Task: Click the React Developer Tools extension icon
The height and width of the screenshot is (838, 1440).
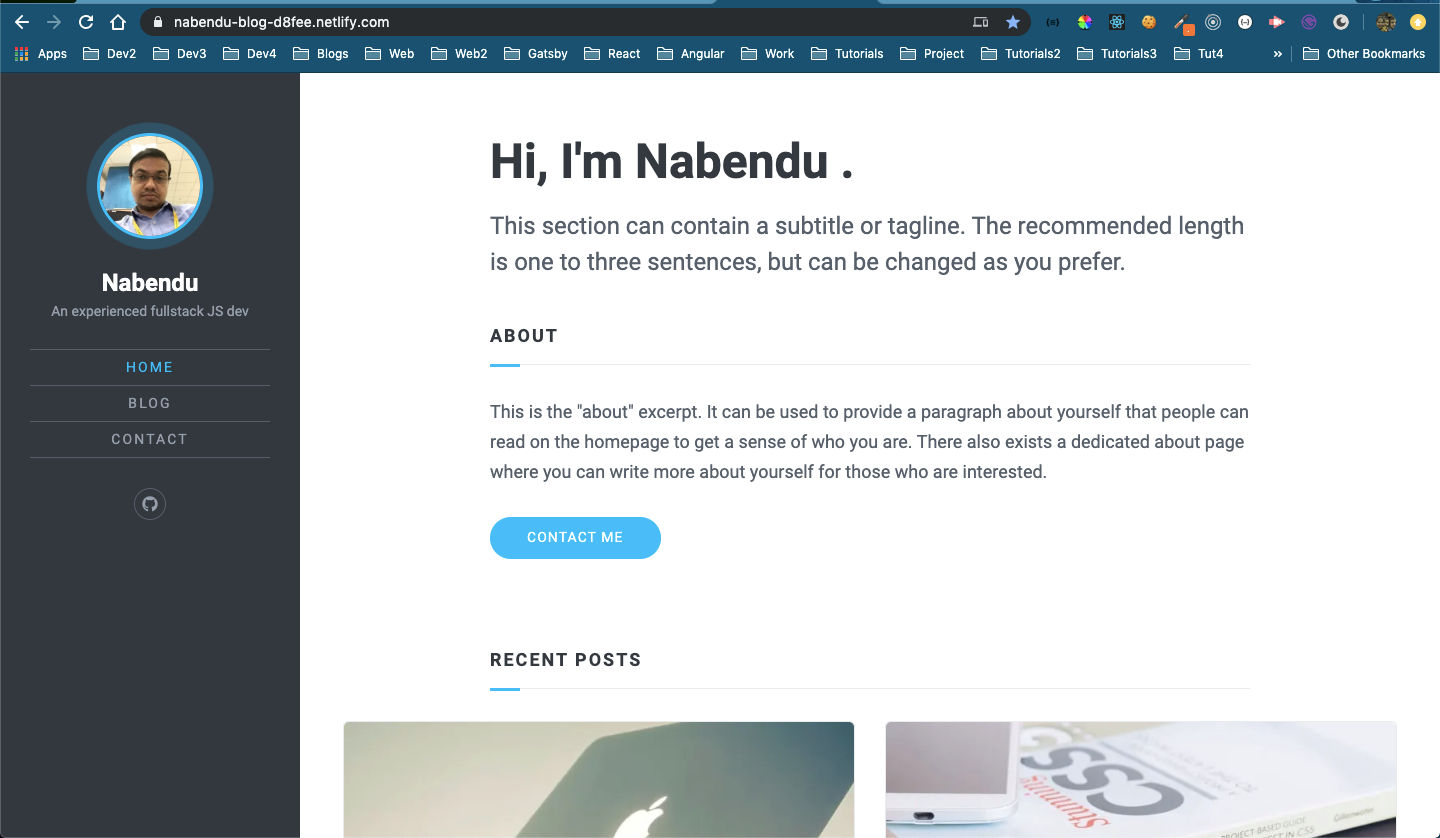Action: click(1117, 22)
